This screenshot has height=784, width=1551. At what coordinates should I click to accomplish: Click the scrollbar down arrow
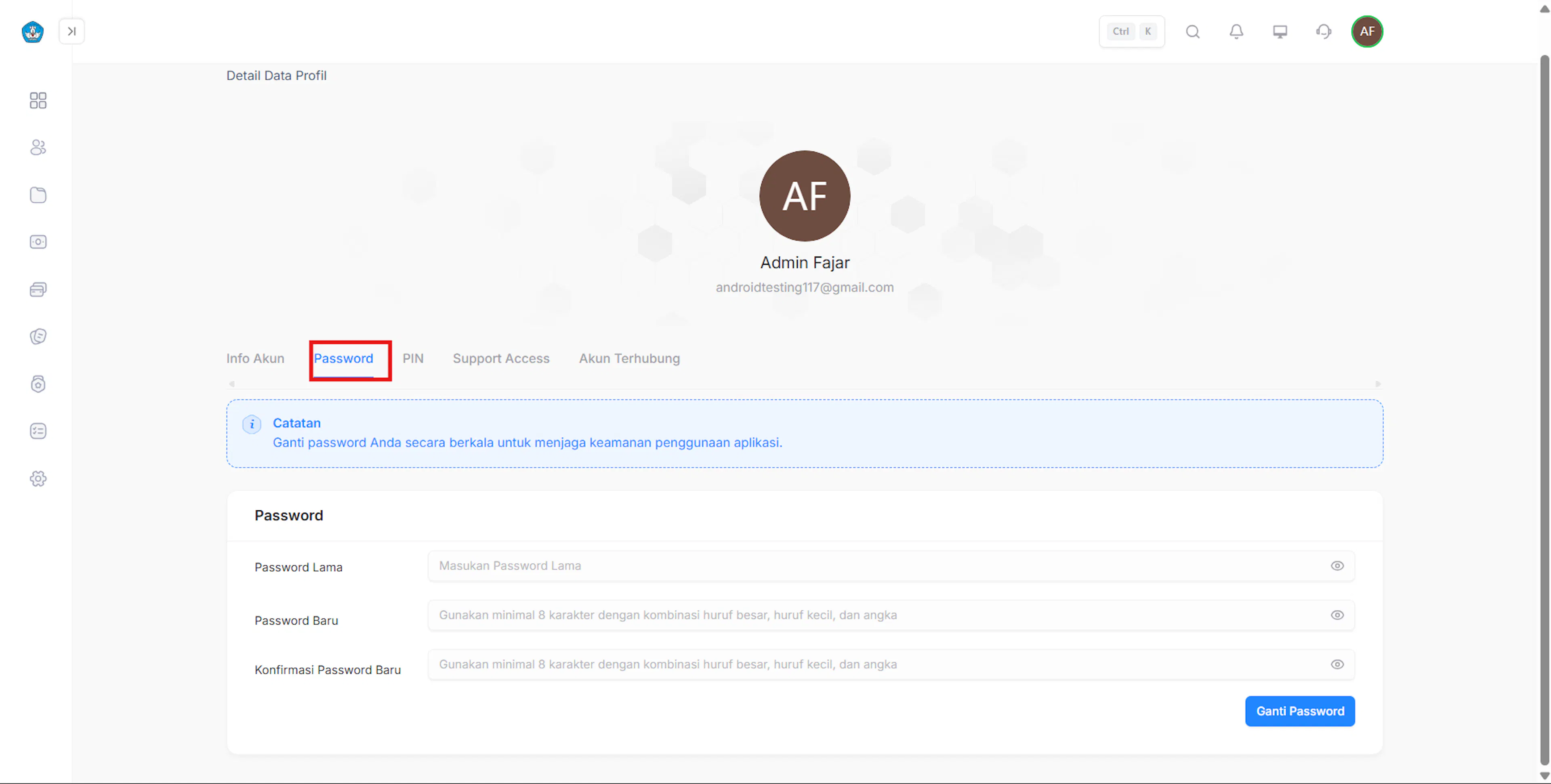(x=1545, y=776)
